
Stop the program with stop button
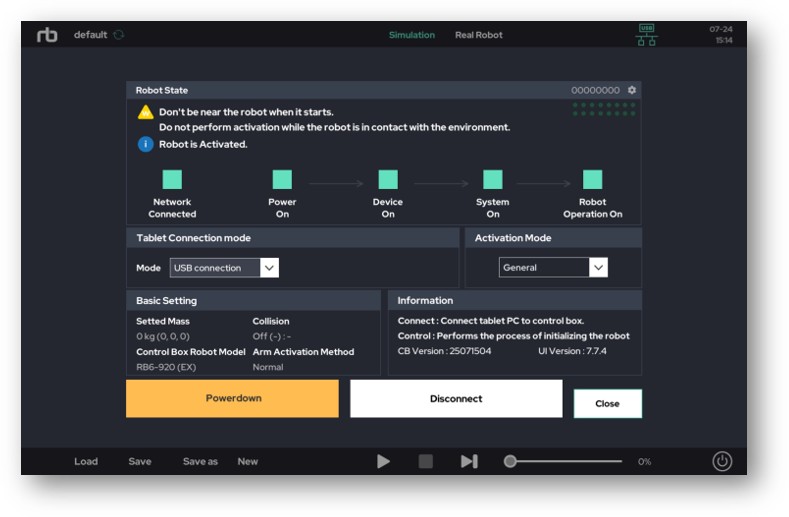click(426, 461)
